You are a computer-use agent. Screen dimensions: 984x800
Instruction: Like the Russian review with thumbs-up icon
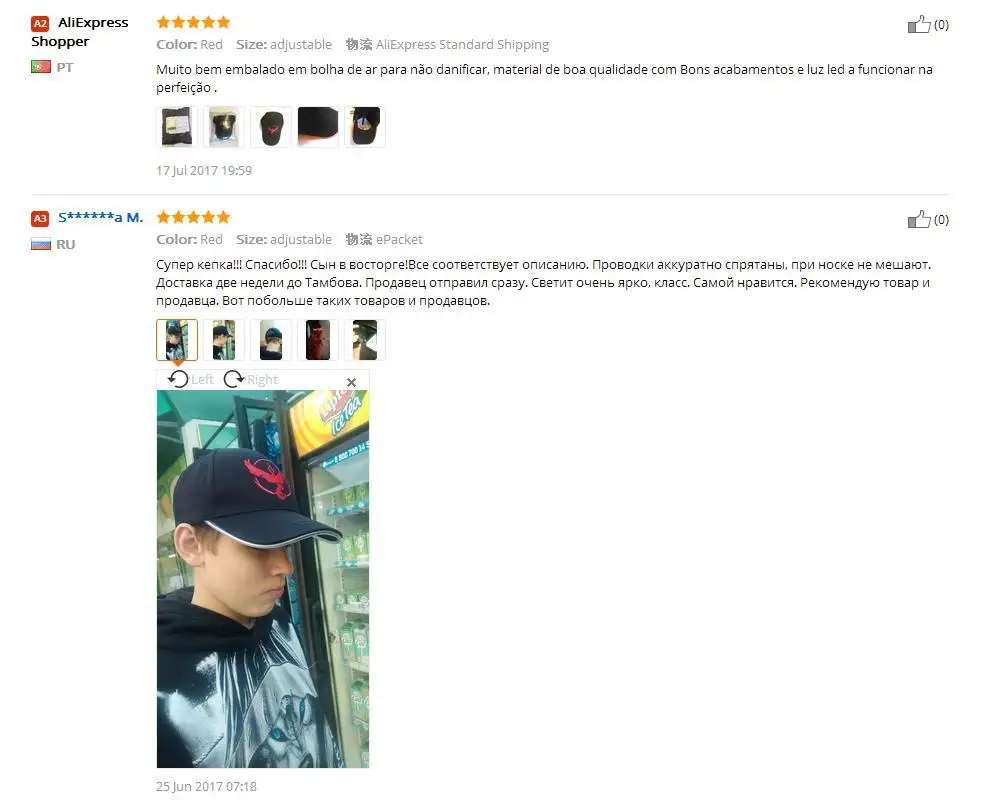tap(919, 220)
